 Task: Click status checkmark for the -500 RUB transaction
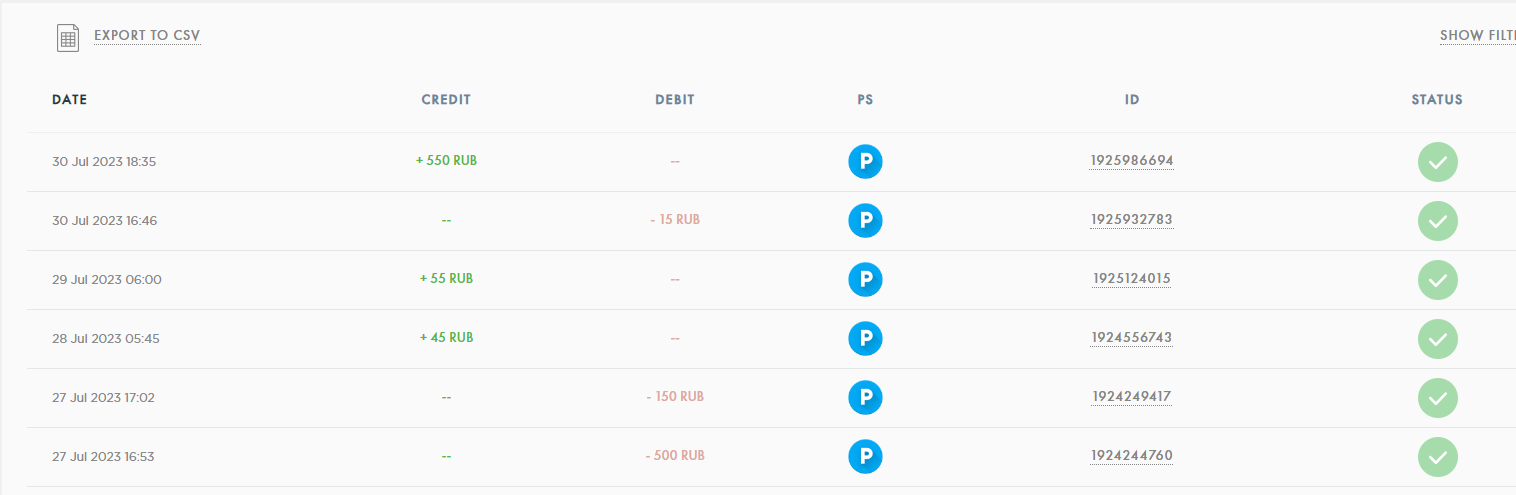click(1437, 457)
